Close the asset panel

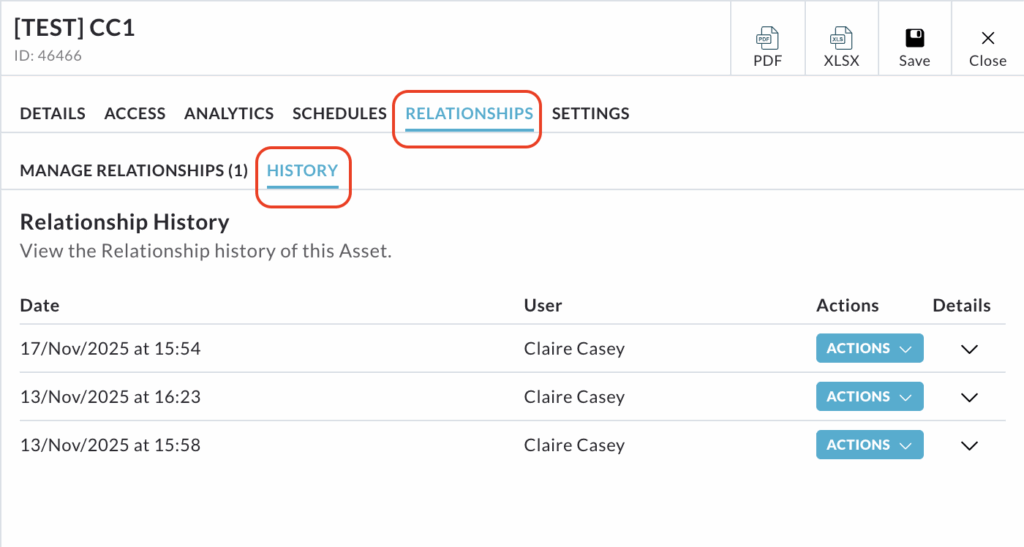click(x=987, y=48)
